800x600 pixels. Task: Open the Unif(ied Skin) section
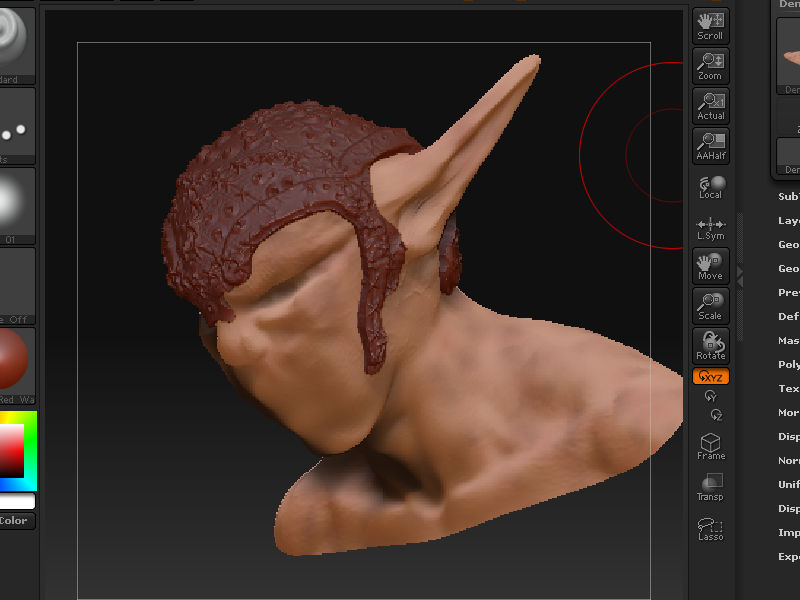(x=789, y=484)
